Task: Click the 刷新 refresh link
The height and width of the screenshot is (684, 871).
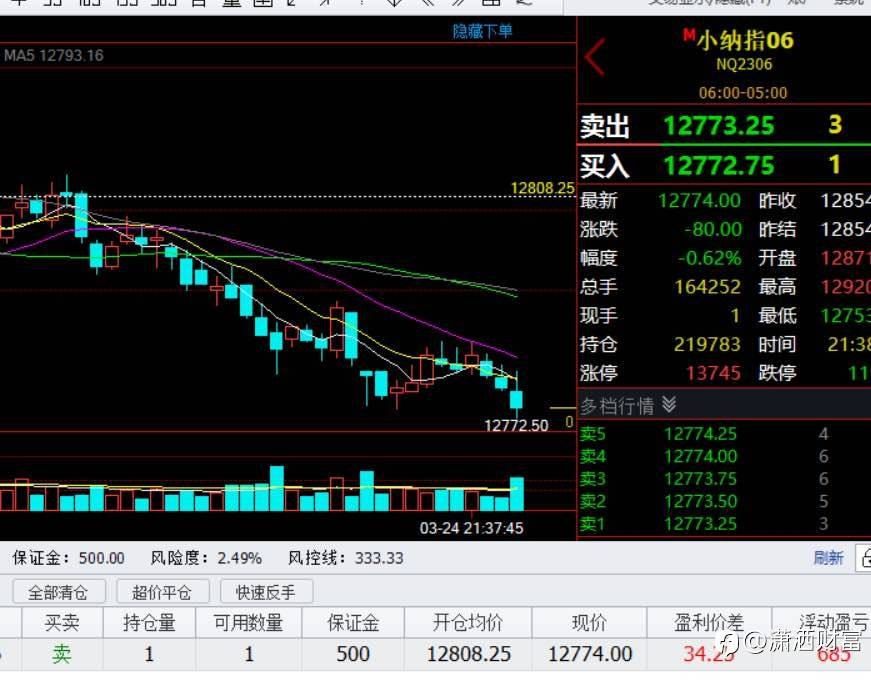Action: point(828,558)
